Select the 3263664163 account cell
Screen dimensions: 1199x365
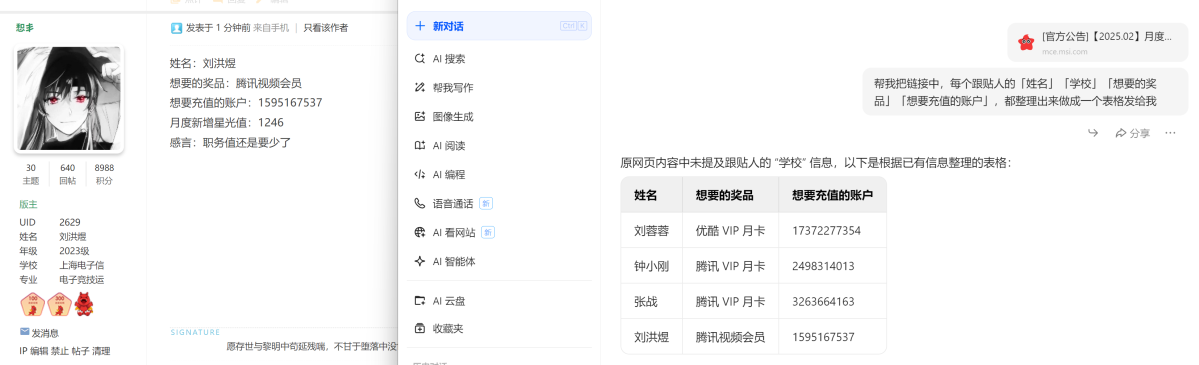[833, 301]
